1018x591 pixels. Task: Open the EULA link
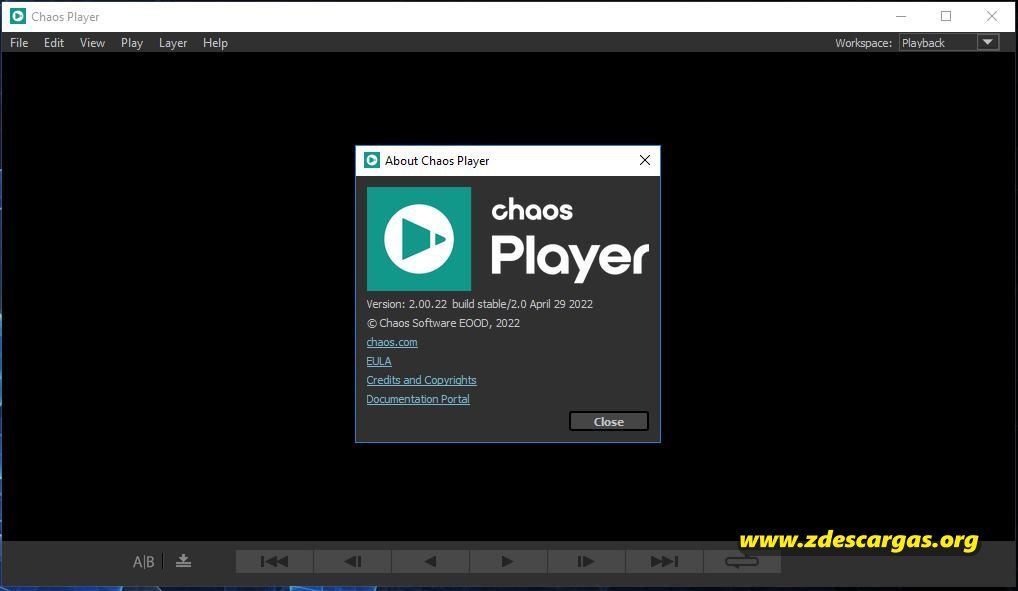[x=379, y=361]
